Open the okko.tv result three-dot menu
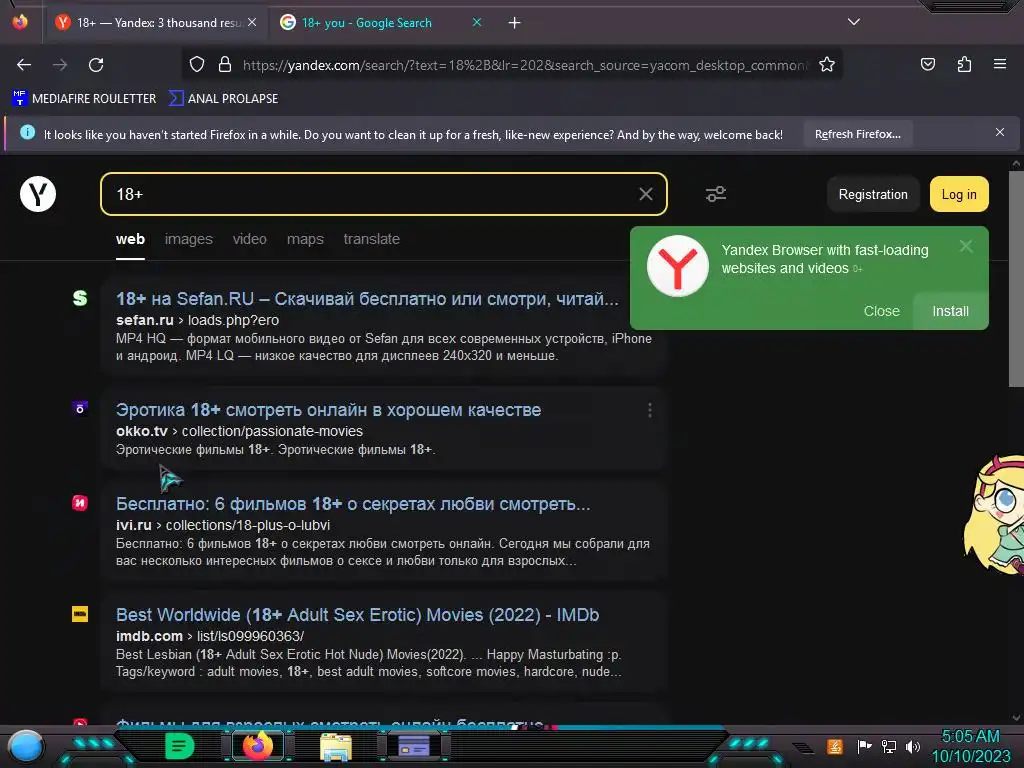1024x768 pixels. [x=649, y=410]
